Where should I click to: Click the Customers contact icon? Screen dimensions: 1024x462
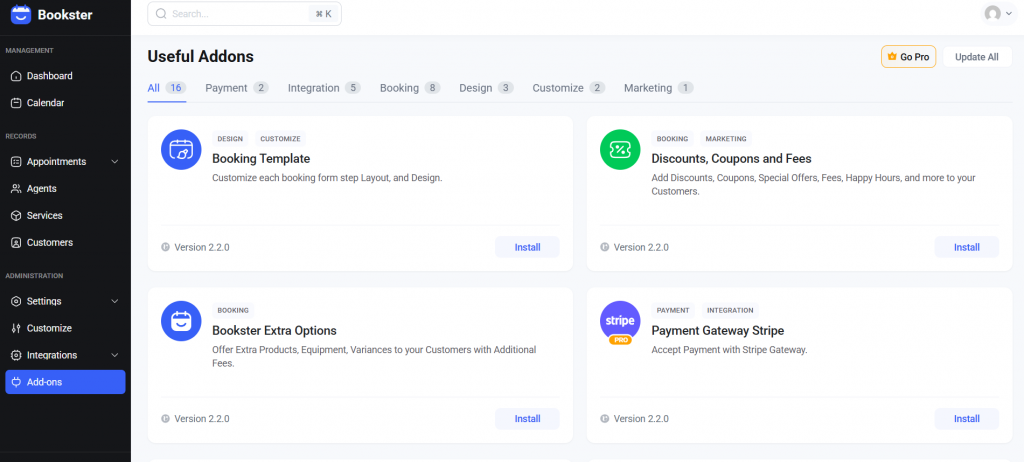click(x=16, y=242)
